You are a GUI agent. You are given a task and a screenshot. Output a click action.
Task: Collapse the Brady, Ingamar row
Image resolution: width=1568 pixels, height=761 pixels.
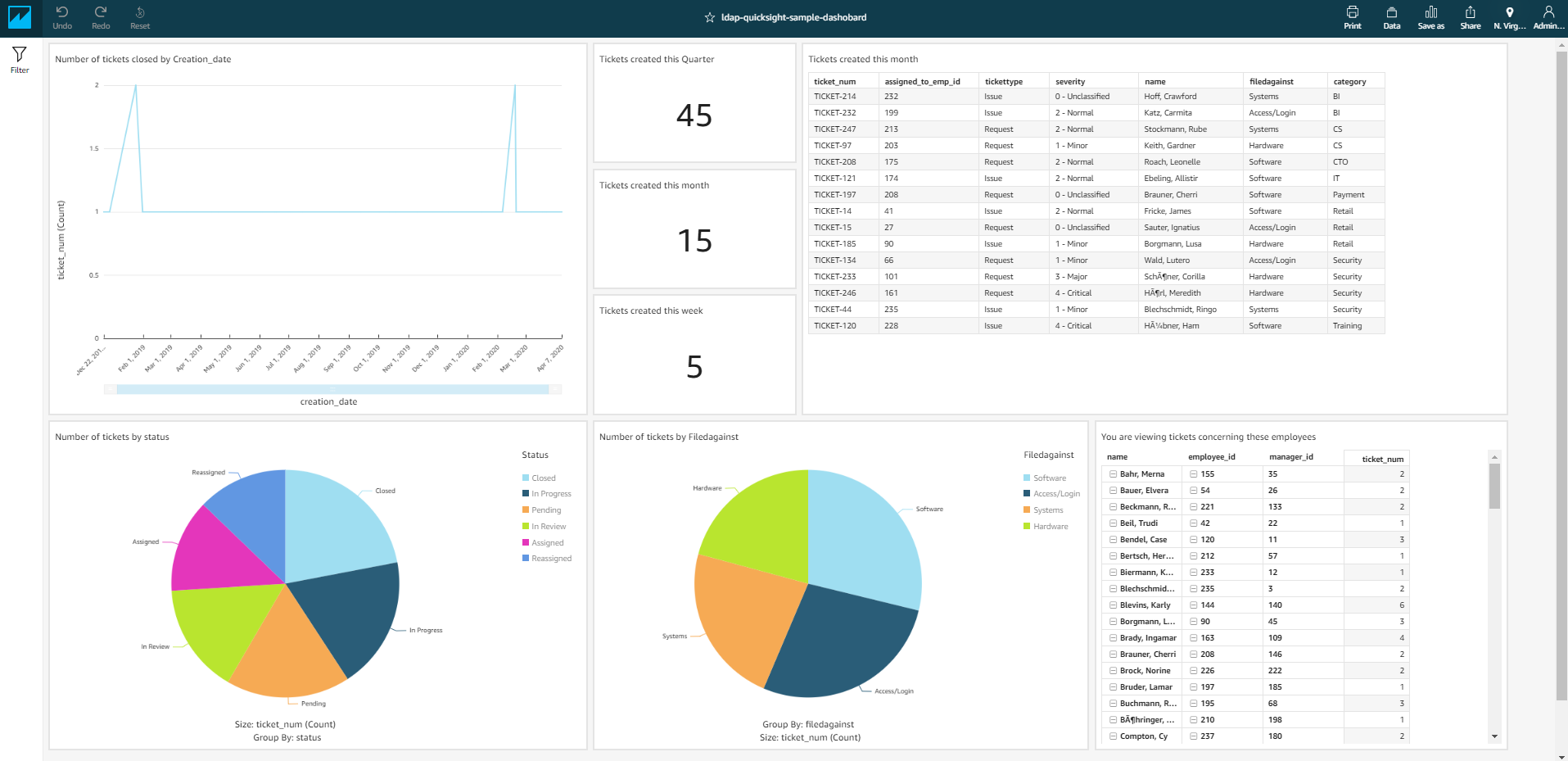coord(1114,638)
